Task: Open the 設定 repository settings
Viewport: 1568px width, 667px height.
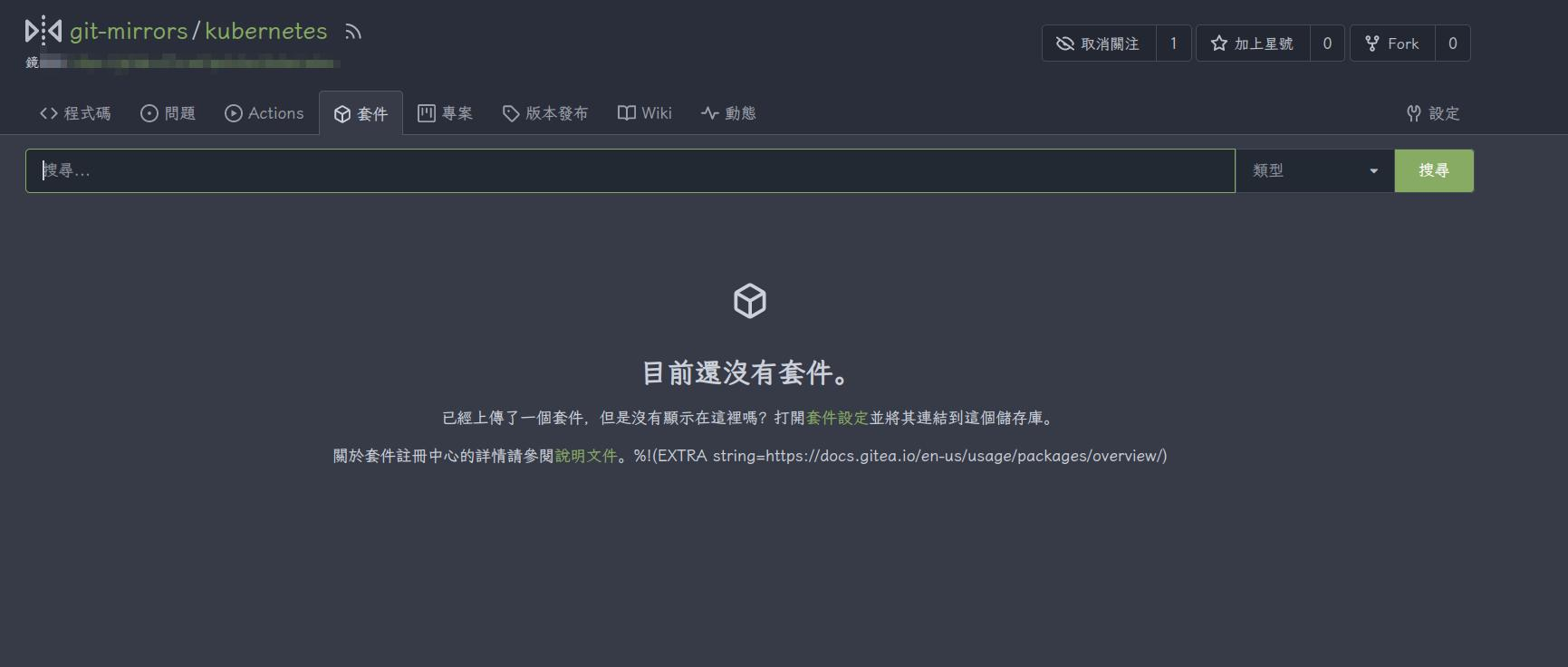Action: click(x=1433, y=113)
